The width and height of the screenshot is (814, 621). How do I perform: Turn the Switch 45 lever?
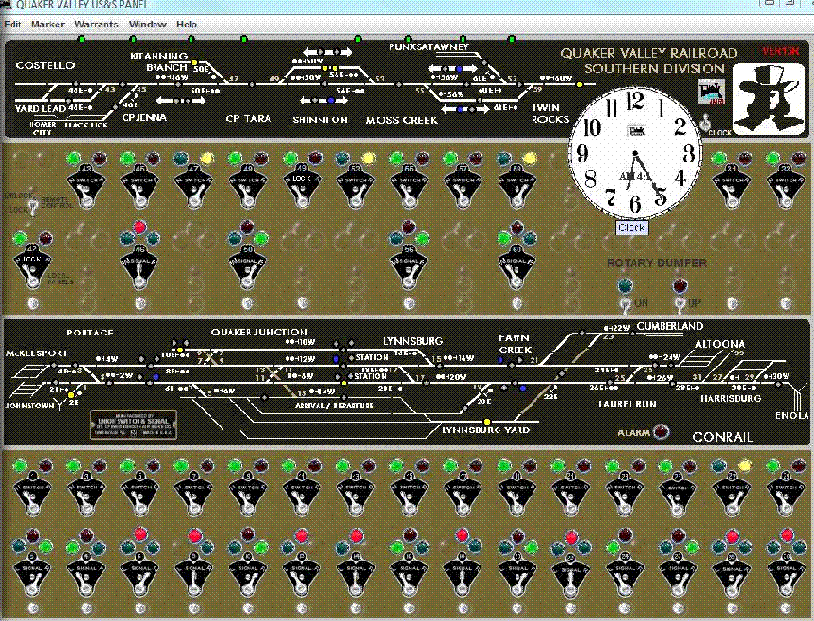pyautogui.click(x=139, y=187)
